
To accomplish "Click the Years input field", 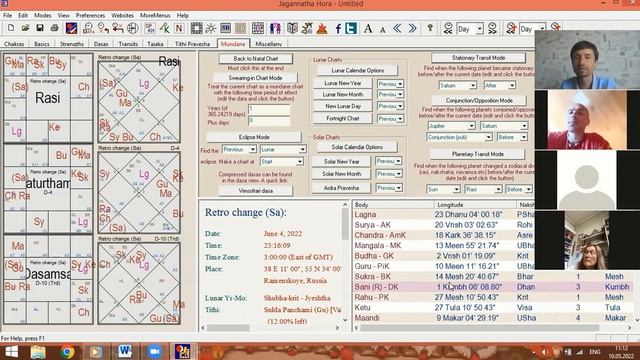I will click(269, 109).
